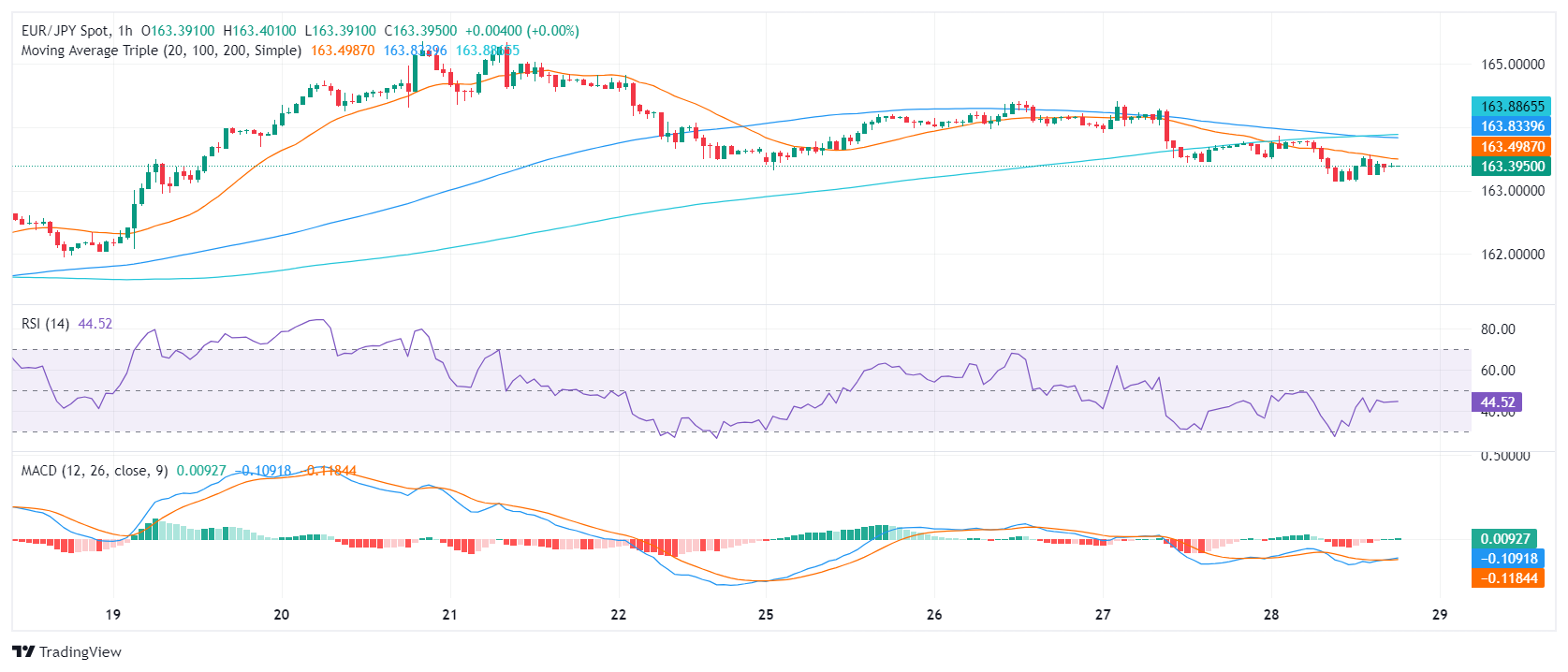Click the RSI (14) indicator label
1568x672 pixels.
point(45,324)
